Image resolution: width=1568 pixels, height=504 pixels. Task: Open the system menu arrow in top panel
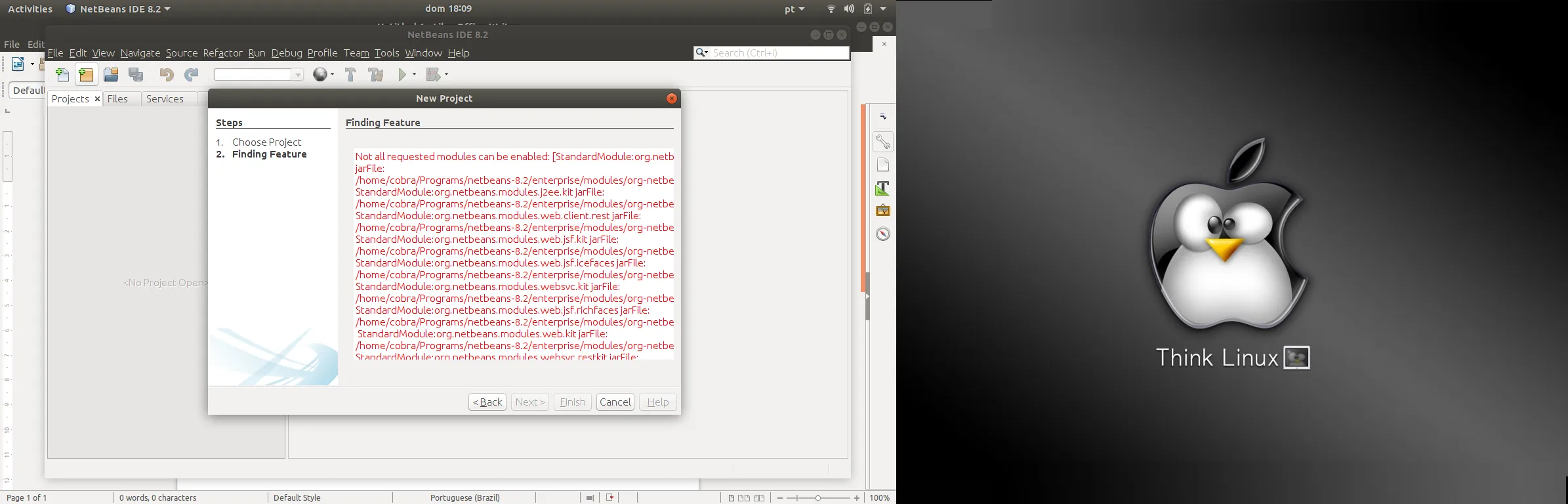click(883, 9)
